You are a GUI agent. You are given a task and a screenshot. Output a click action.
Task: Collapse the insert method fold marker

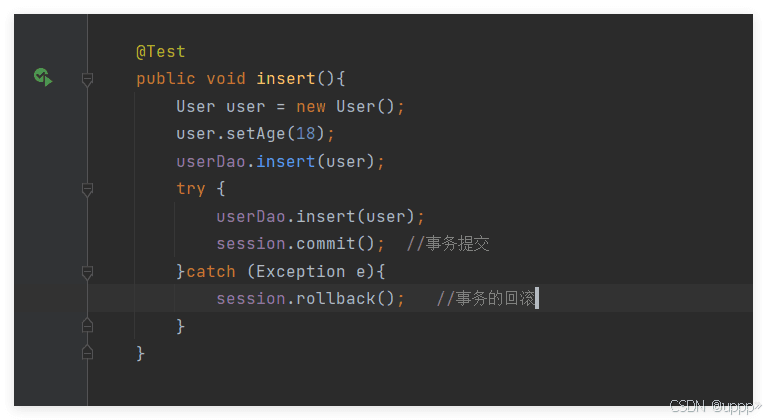tap(88, 79)
